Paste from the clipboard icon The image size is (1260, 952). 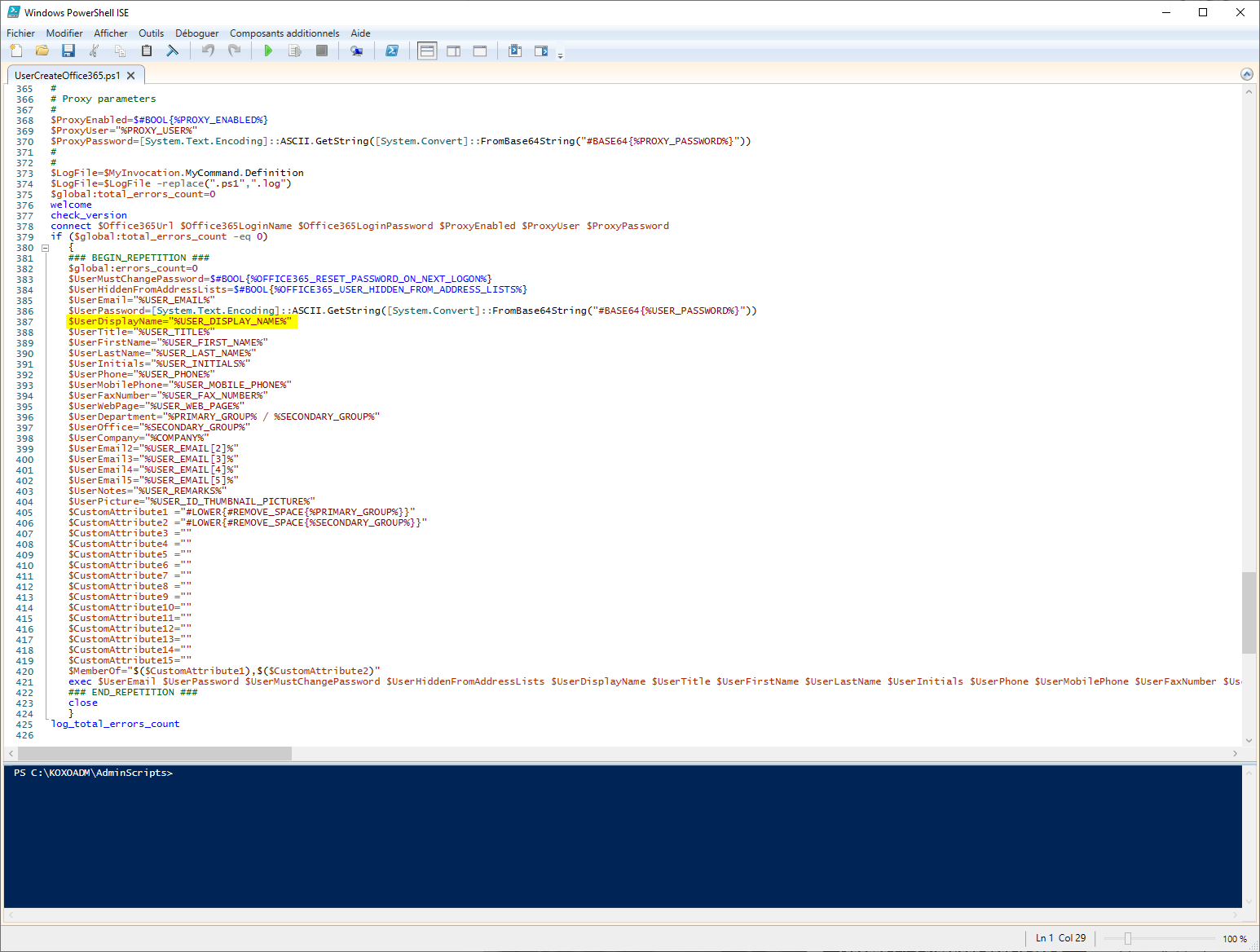click(x=147, y=51)
